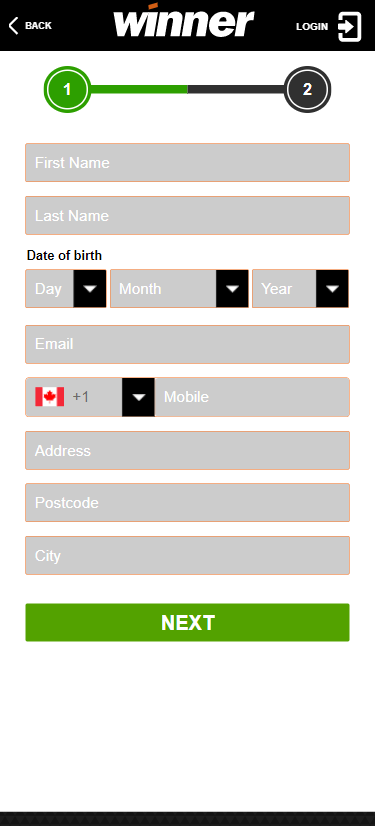The image size is (375, 826).
Task: Focus the Mobile number field
Action: pos(252,397)
